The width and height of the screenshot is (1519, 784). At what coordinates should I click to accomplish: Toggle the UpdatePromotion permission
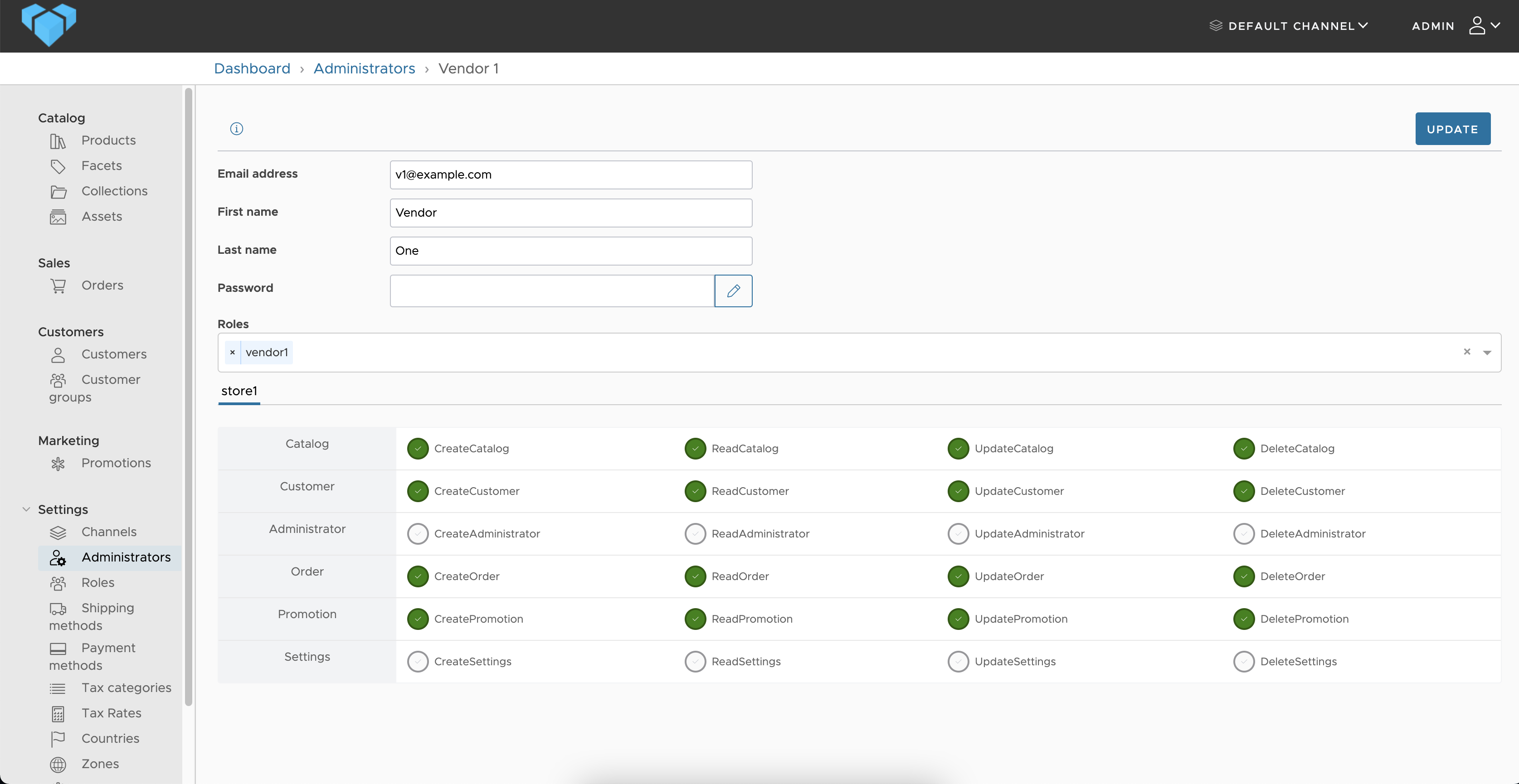pyautogui.click(x=958, y=618)
